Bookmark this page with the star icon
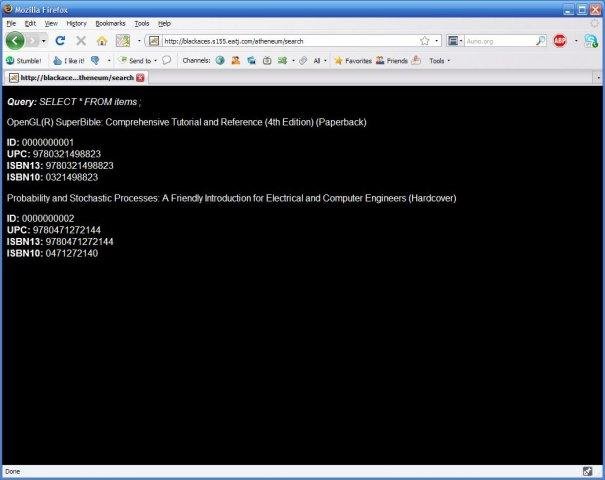 tap(424, 41)
